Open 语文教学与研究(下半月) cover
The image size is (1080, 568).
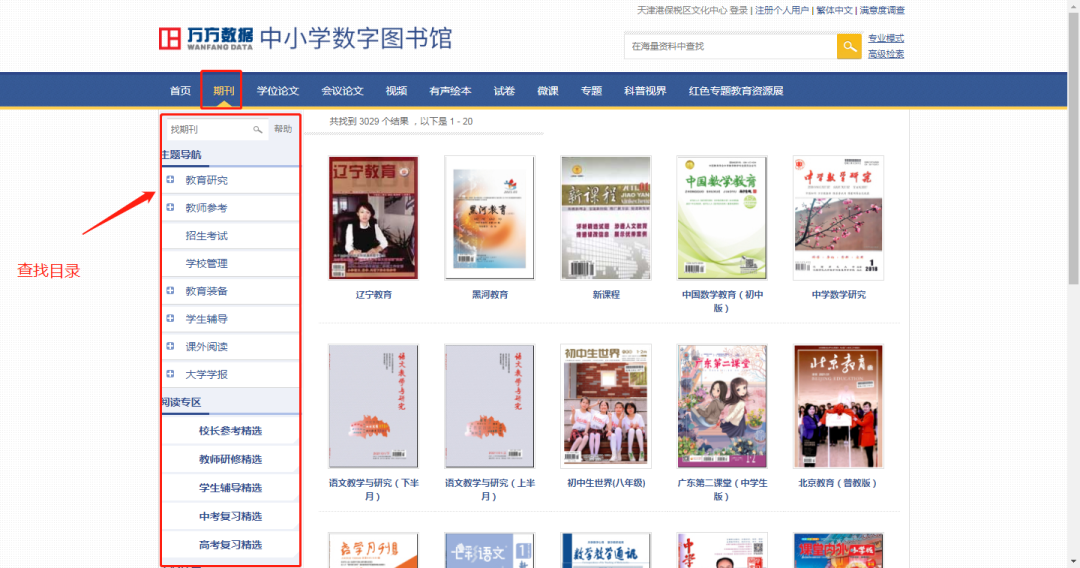coord(373,406)
